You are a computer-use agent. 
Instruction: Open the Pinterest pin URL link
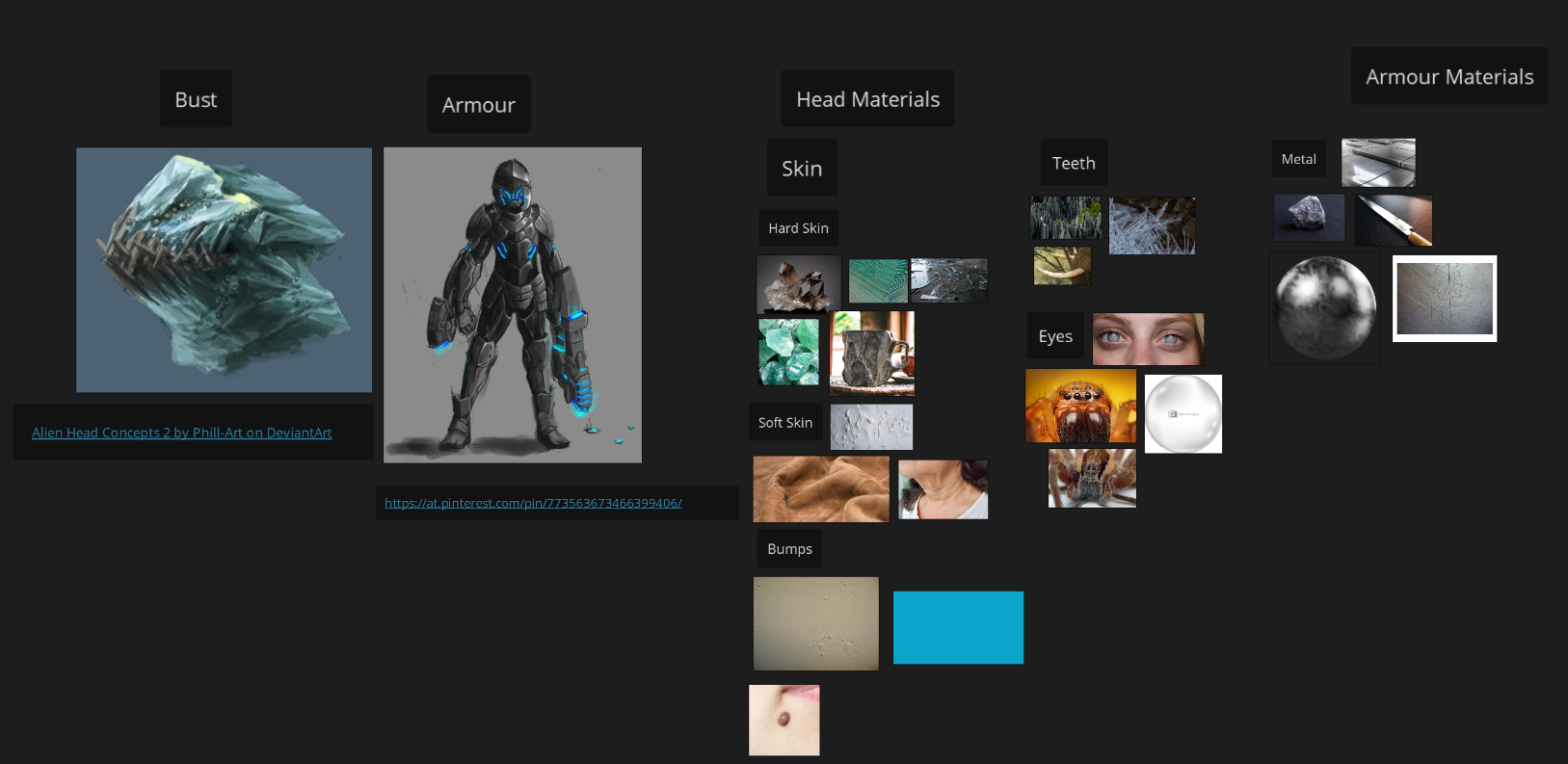tap(533, 503)
